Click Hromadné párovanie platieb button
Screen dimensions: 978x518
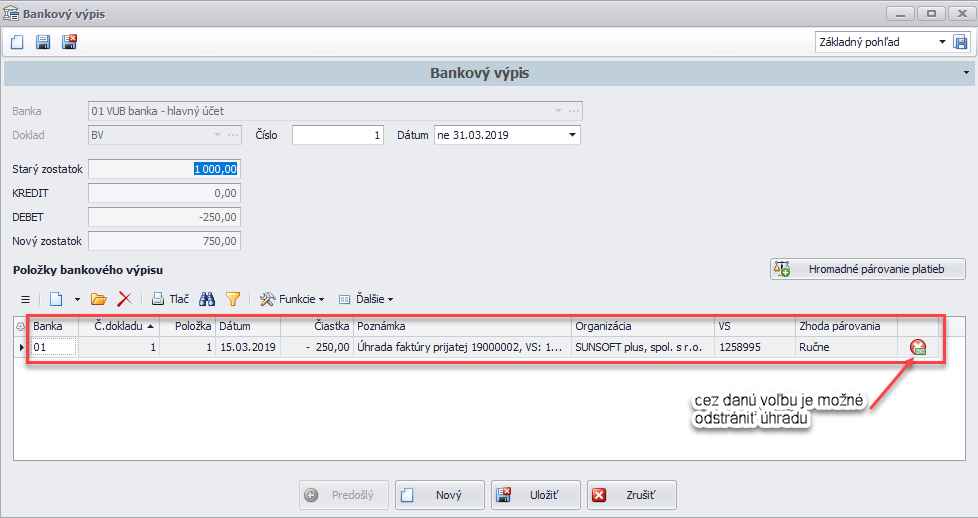click(x=868, y=269)
